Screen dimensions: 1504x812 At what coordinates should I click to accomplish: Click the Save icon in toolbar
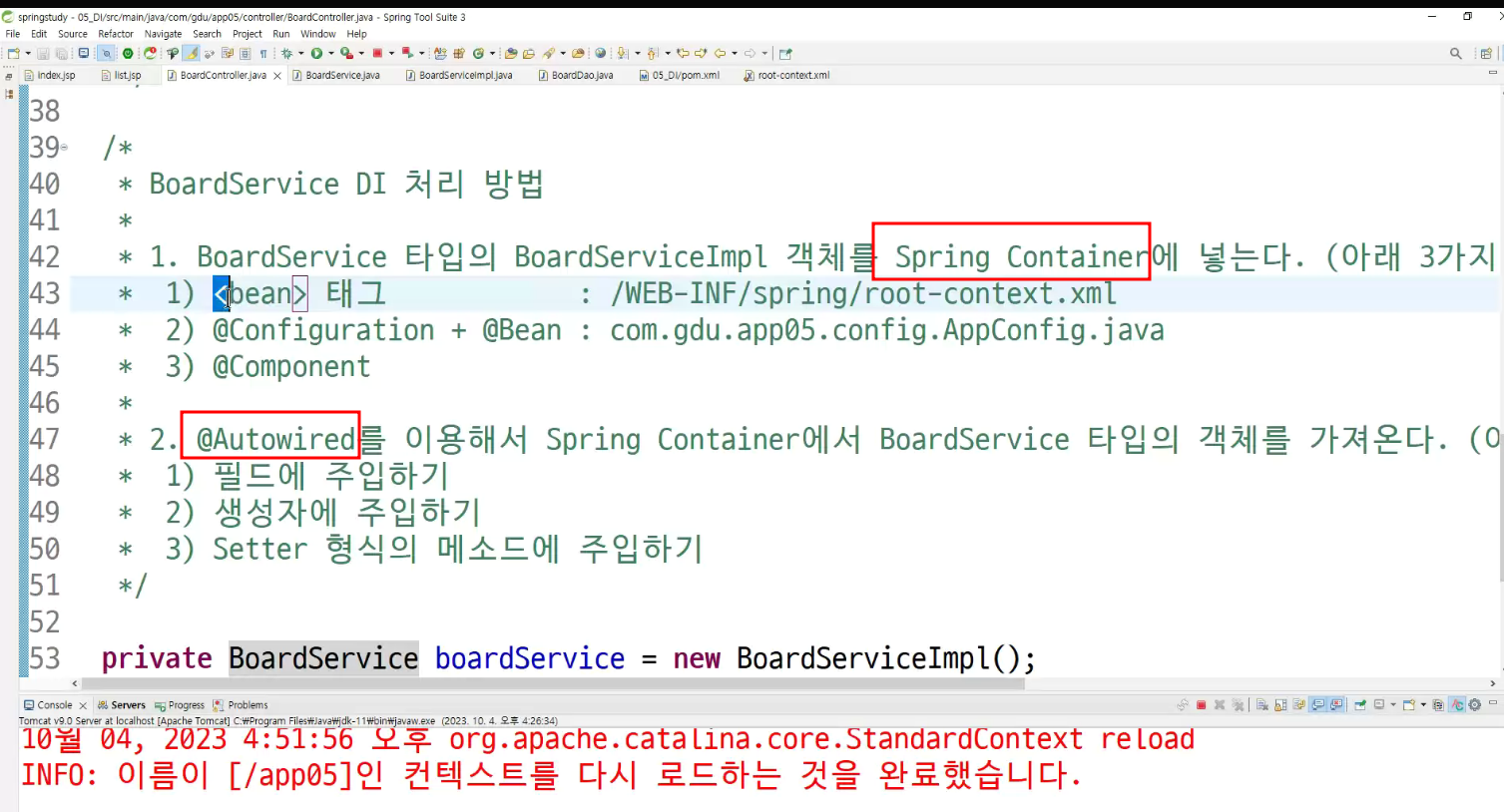coord(43,53)
